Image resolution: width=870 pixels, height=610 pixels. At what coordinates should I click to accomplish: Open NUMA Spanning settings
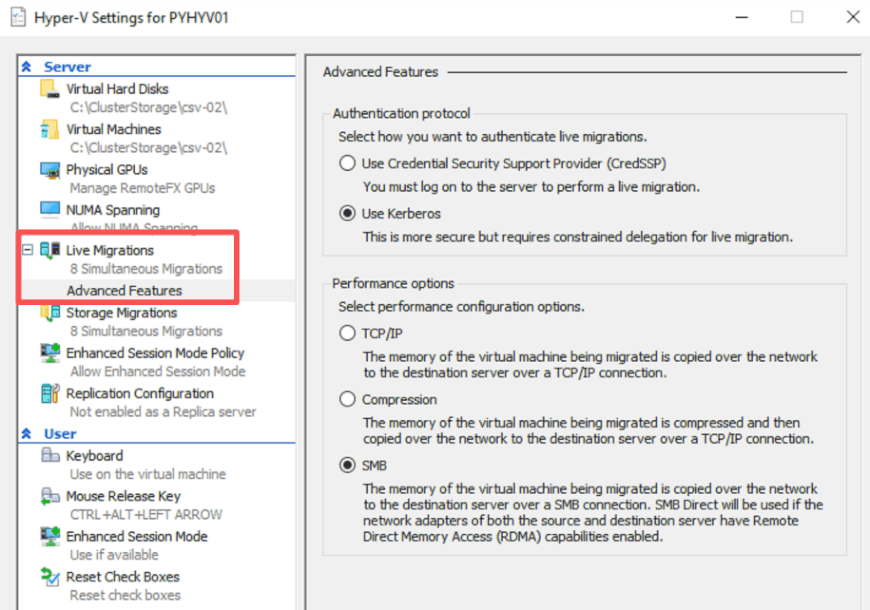113,210
